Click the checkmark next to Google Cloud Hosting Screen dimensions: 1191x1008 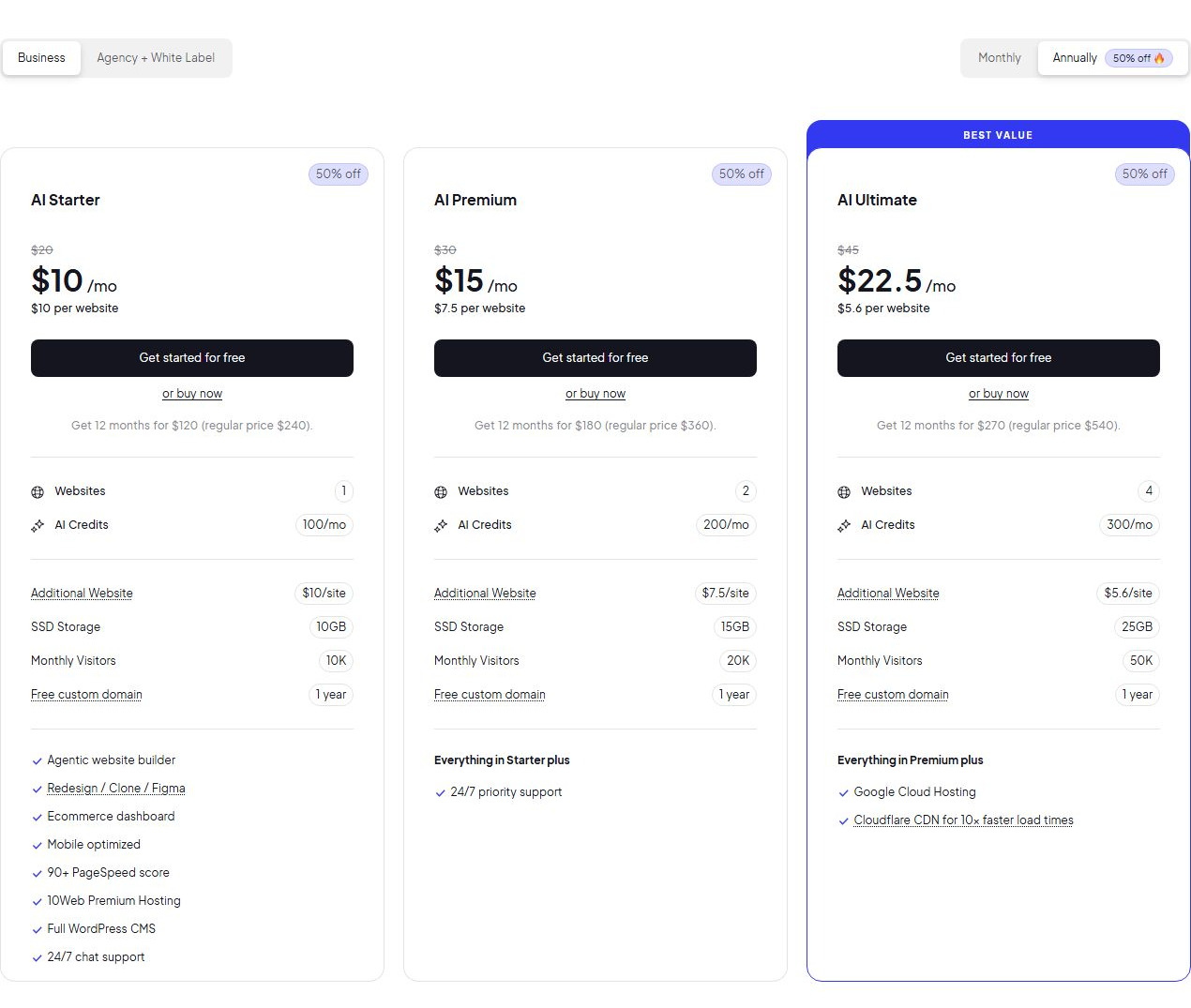click(843, 793)
